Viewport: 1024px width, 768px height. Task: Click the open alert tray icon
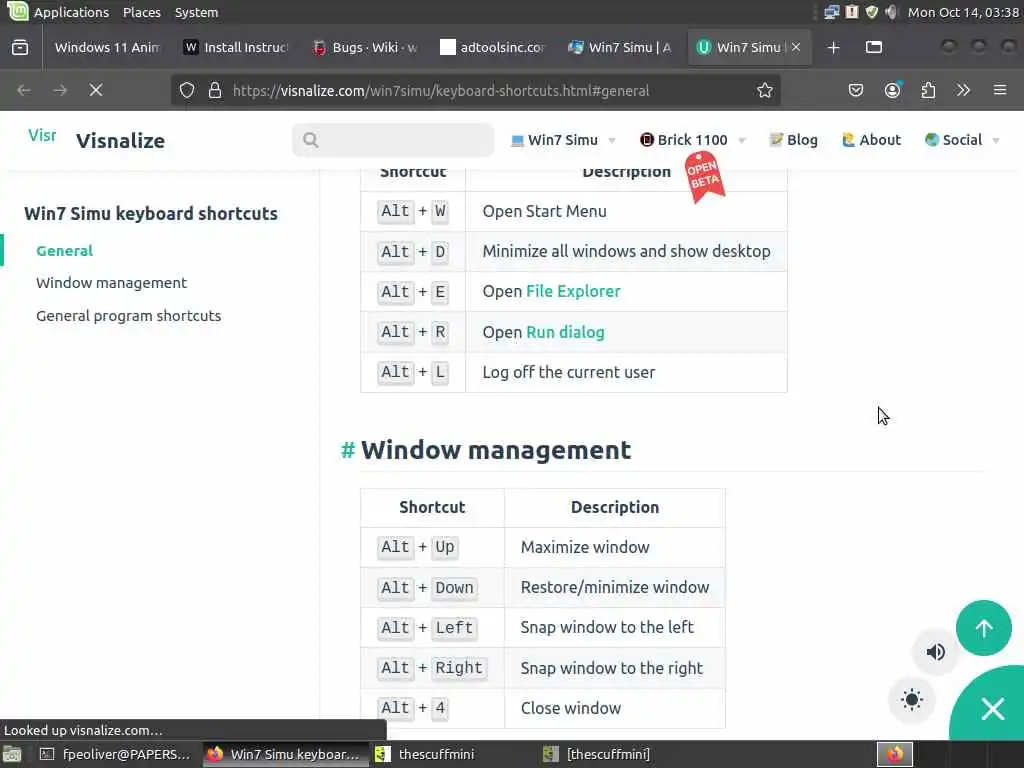click(x=852, y=12)
